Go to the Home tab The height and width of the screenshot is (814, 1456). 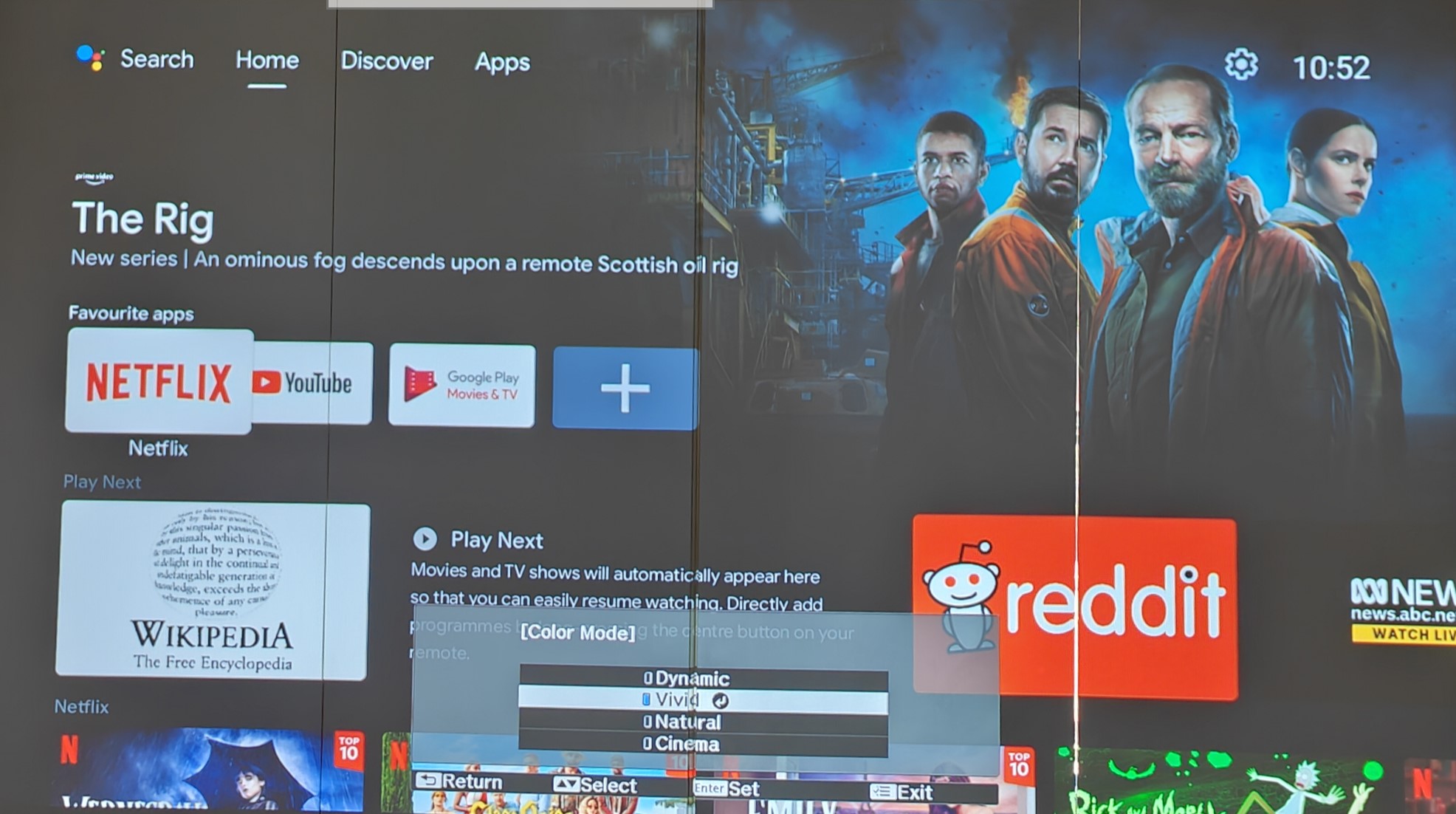click(x=267, y=60)
